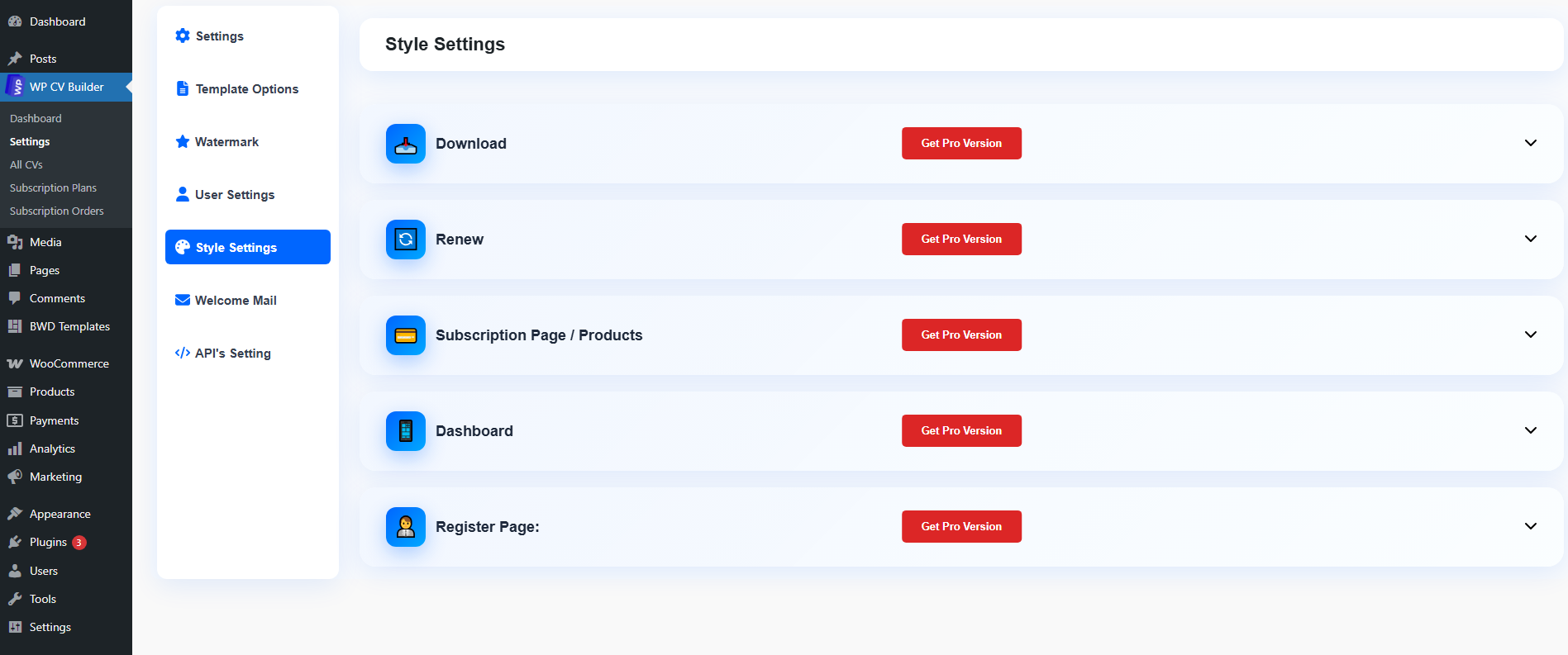The image size is (1568, 655).
Task: Open WordPress Settings at sidebar bottom
Action: pyautogui.click(x=66, y=627)
